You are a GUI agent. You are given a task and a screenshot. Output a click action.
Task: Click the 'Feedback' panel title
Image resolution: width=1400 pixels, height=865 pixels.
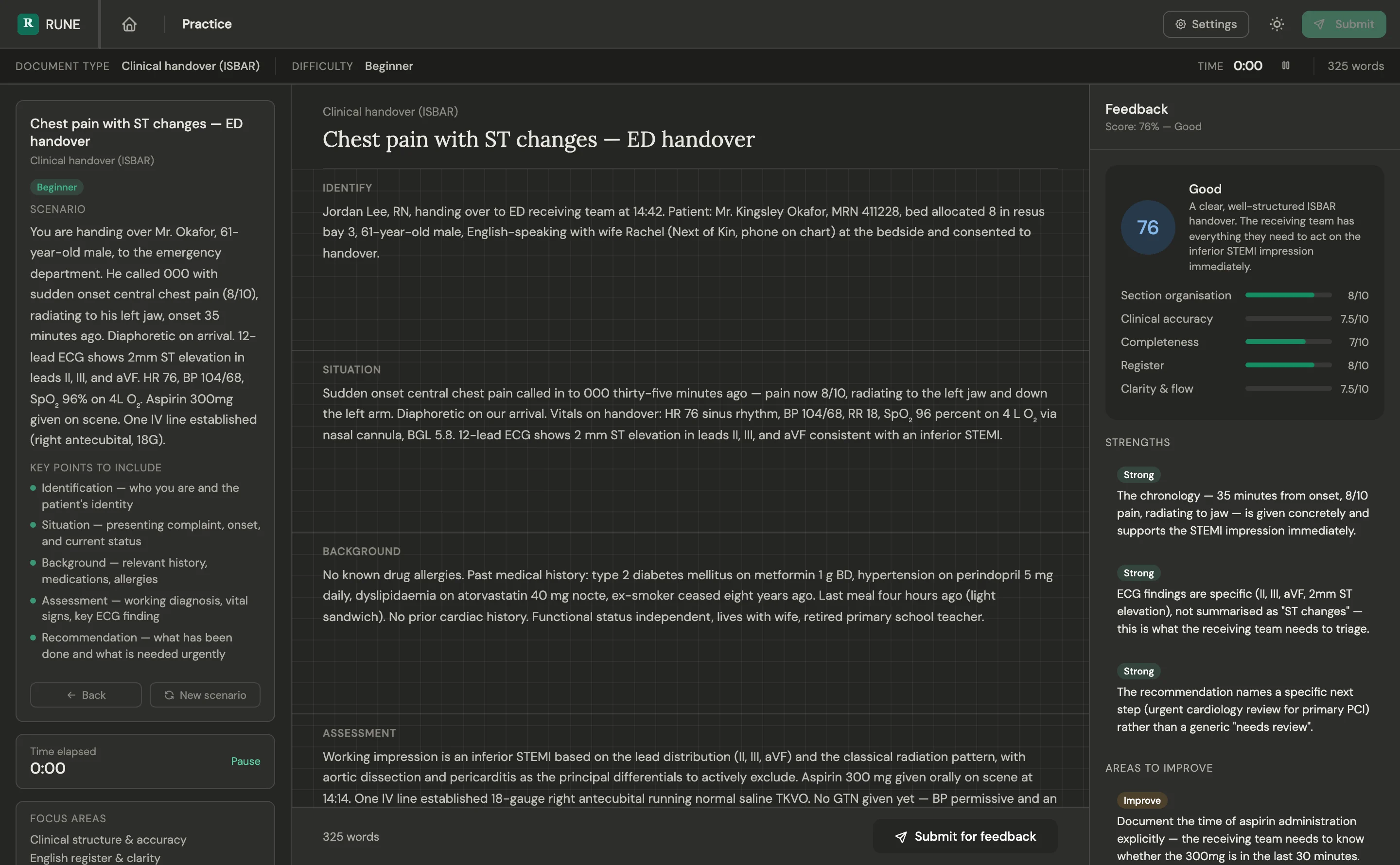pos(1136,109)
